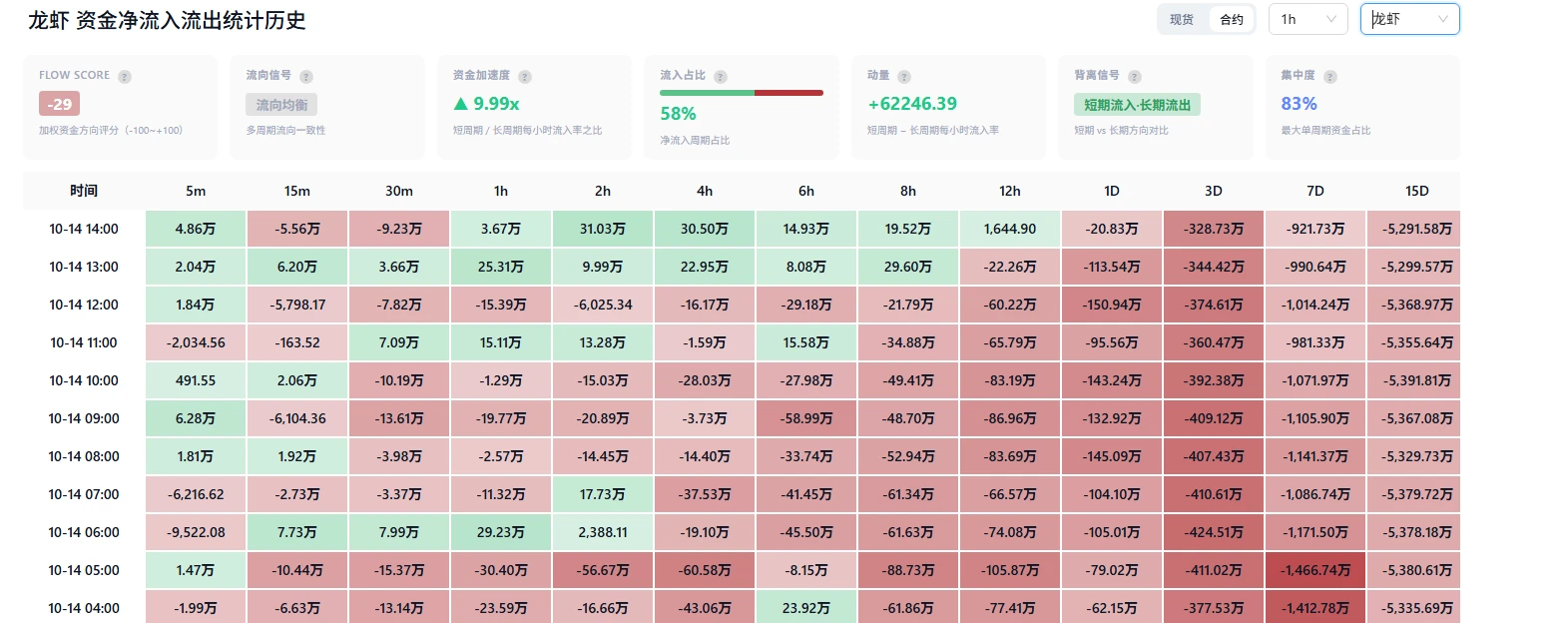Select the 合约 segment option
1568x623 pixels.
click(1232, 19)
